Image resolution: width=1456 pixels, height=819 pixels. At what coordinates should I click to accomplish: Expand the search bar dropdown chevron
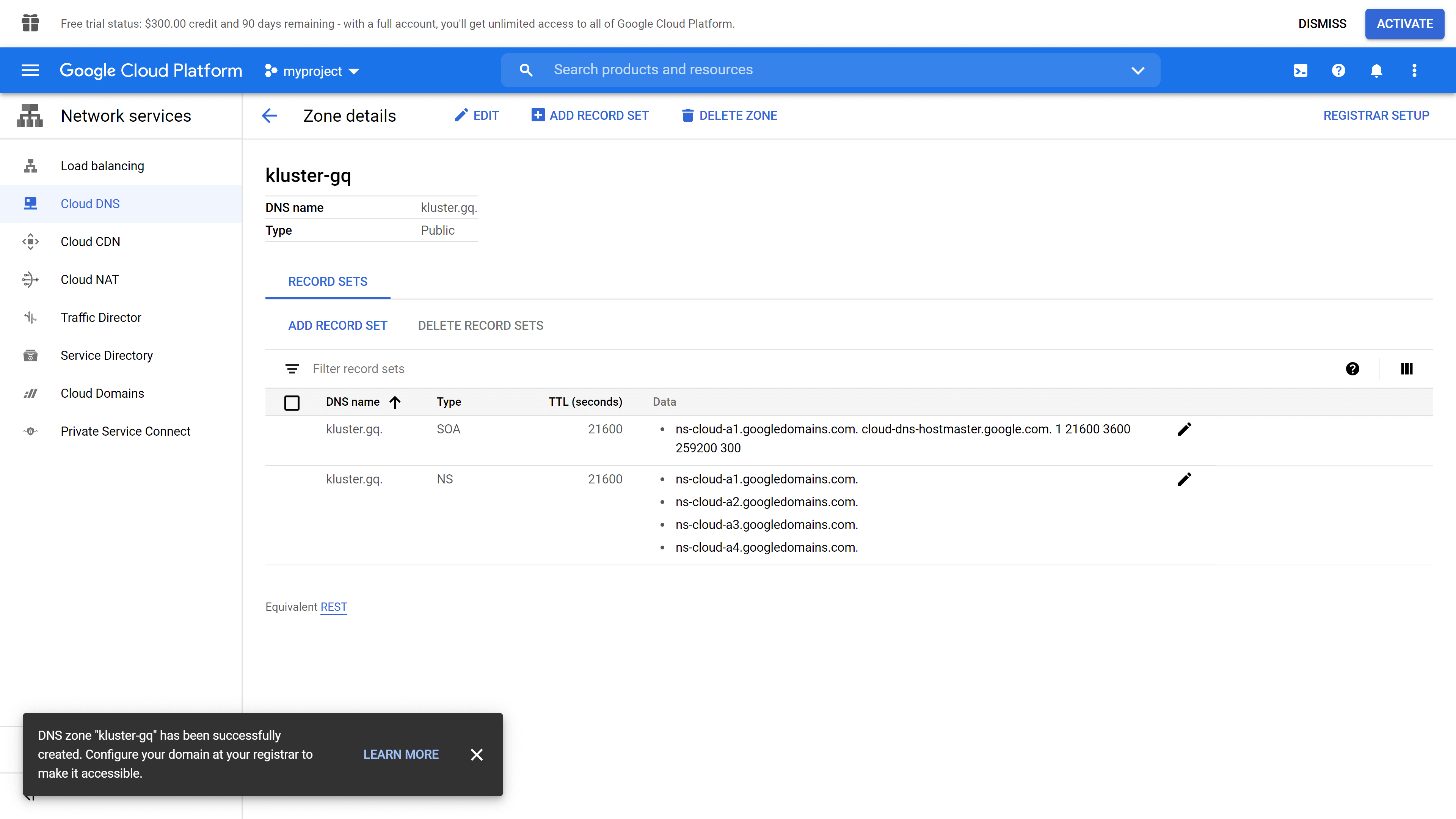(1138, 71)
